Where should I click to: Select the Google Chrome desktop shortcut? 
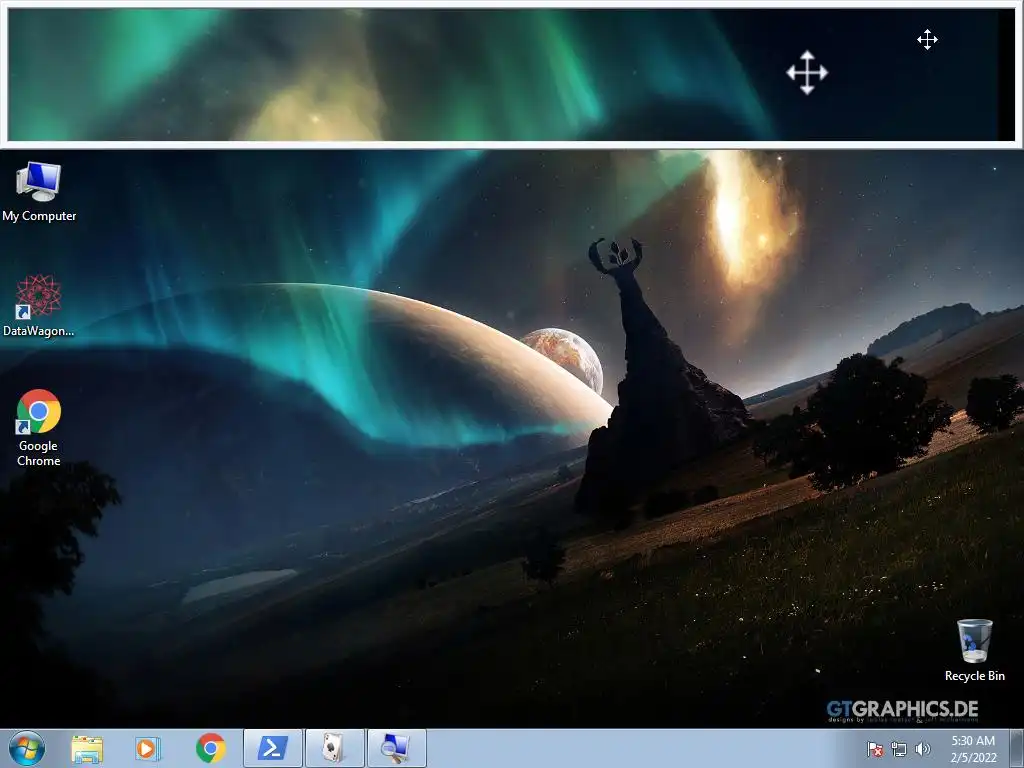coord(39,428)
